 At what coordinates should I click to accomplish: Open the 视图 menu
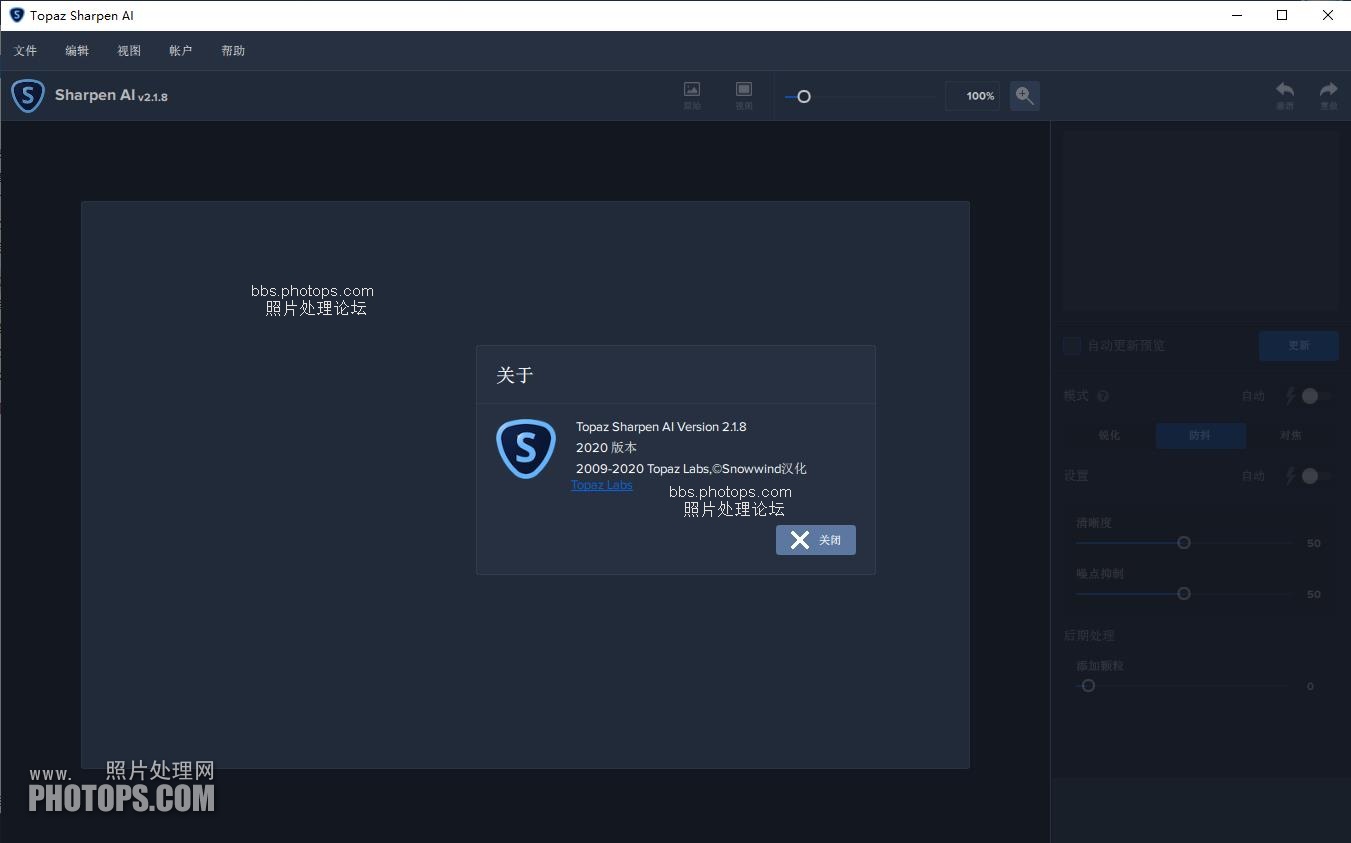pyautogui.click(x=129, y=51)
